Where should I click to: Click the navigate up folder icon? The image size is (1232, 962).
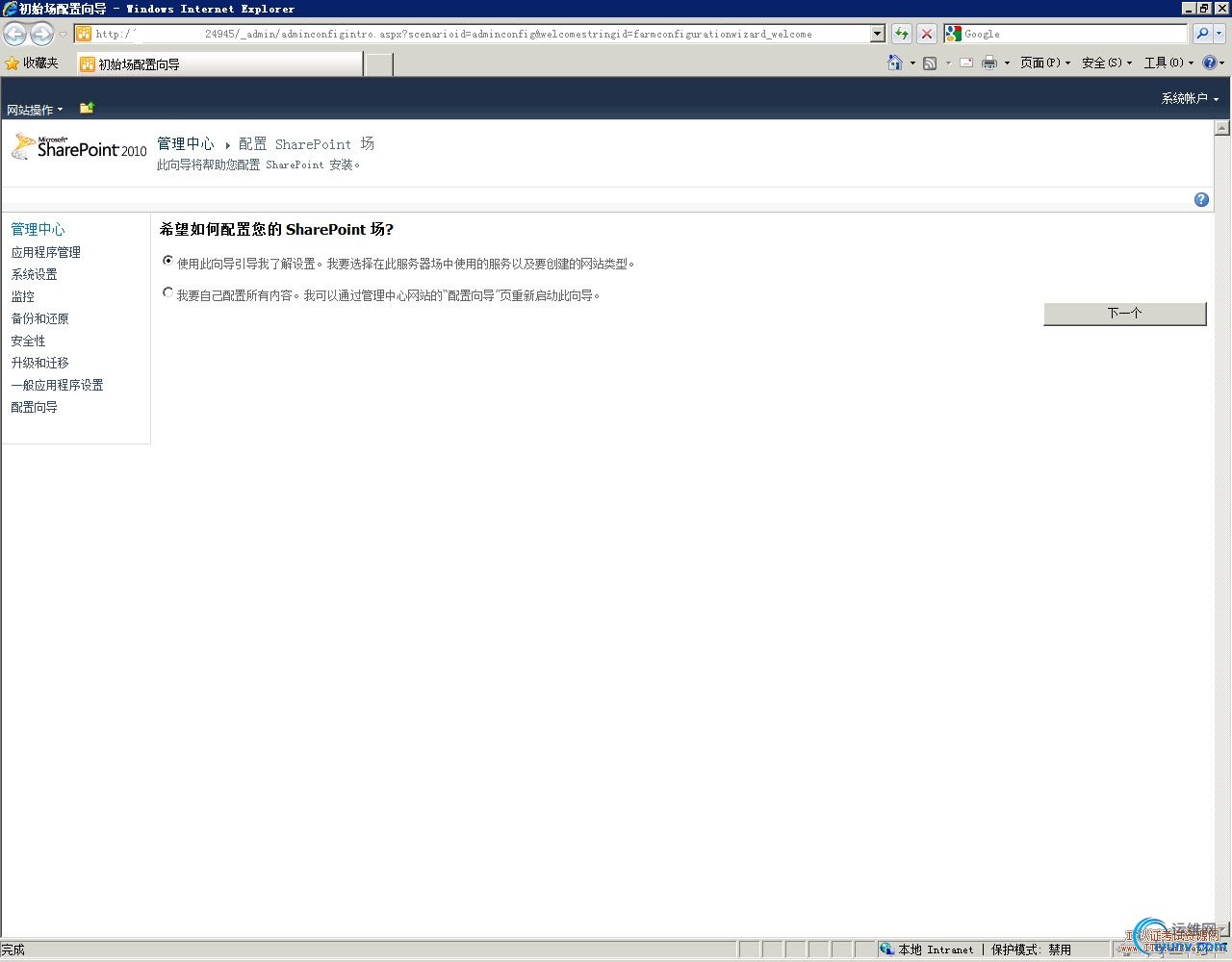(87, 108)
